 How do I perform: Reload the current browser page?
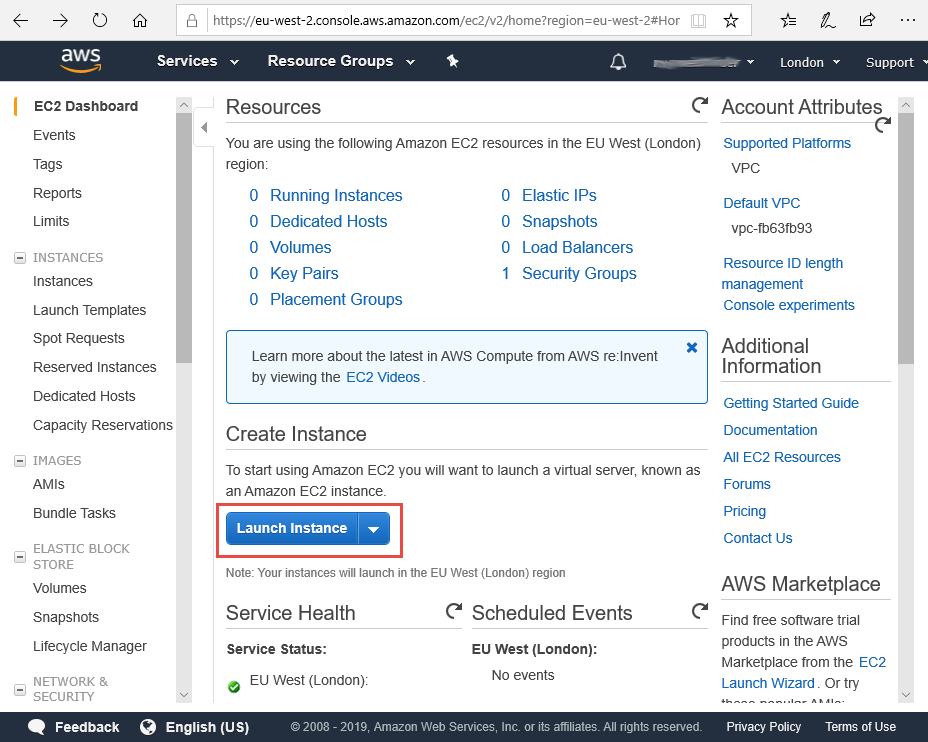click(x=100, y=21)
